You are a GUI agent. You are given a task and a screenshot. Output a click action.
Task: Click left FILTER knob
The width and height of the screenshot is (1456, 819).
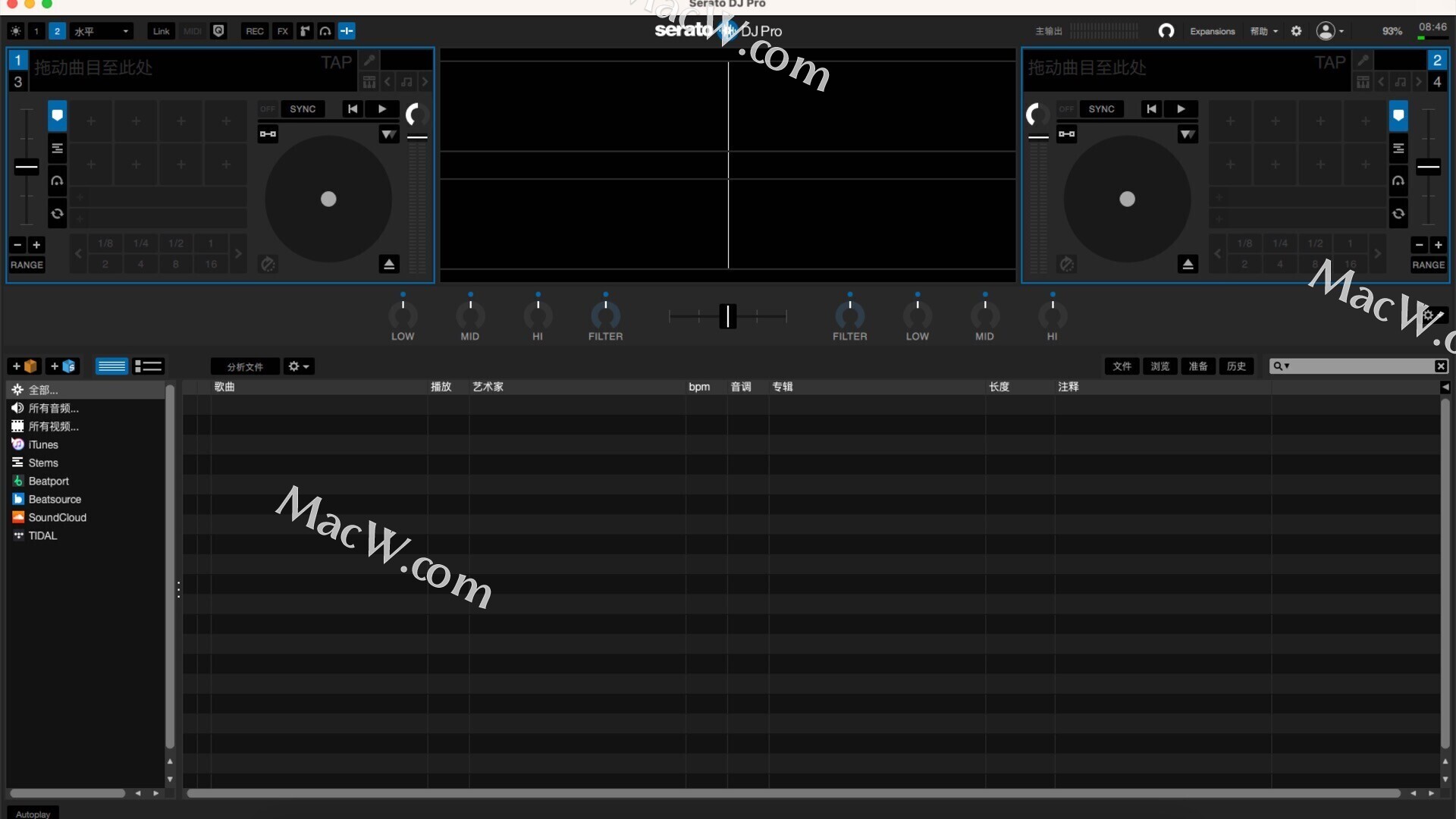pos(605,314)
